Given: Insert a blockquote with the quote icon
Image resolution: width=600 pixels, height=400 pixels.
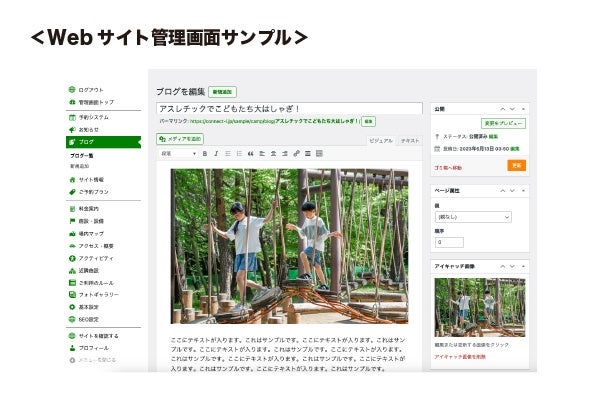Looking at the screenshot, I should pos(250,153).
